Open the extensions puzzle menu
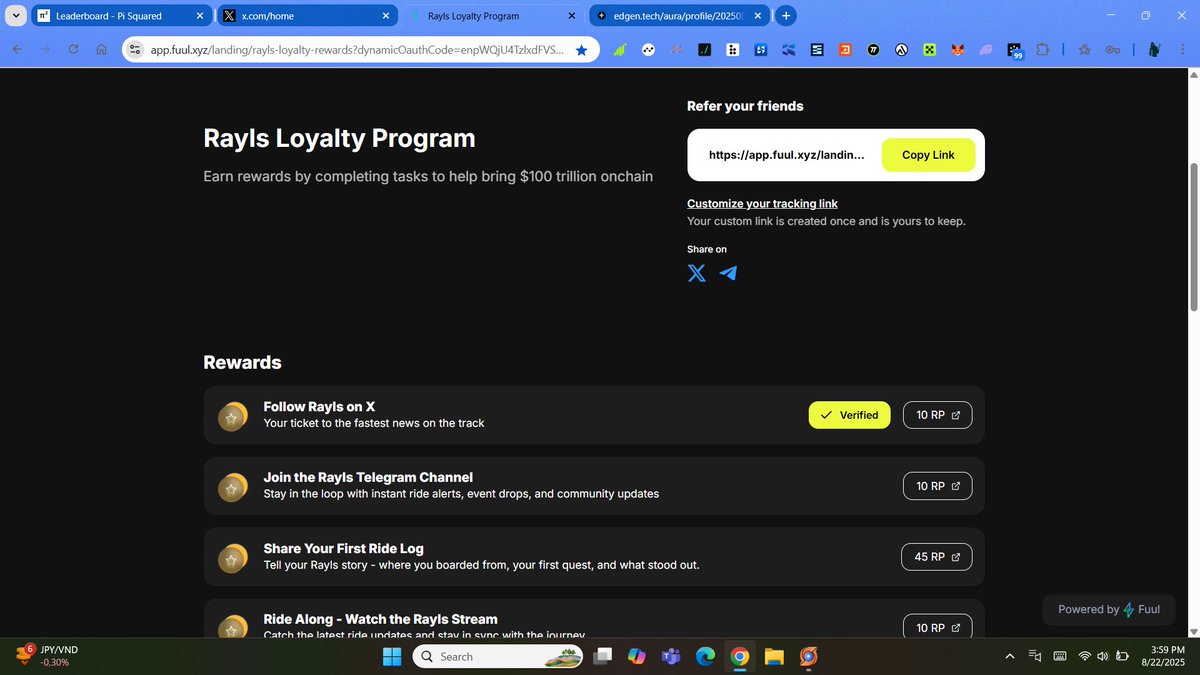1200x675 pixels. tap(1043, 49)
